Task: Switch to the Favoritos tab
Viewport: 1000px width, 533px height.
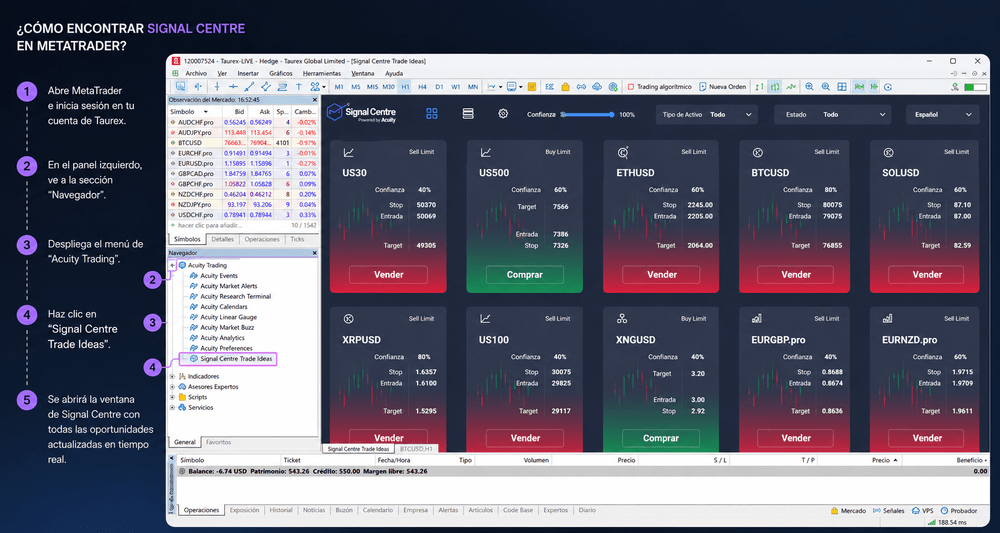Action: point(218,442)
